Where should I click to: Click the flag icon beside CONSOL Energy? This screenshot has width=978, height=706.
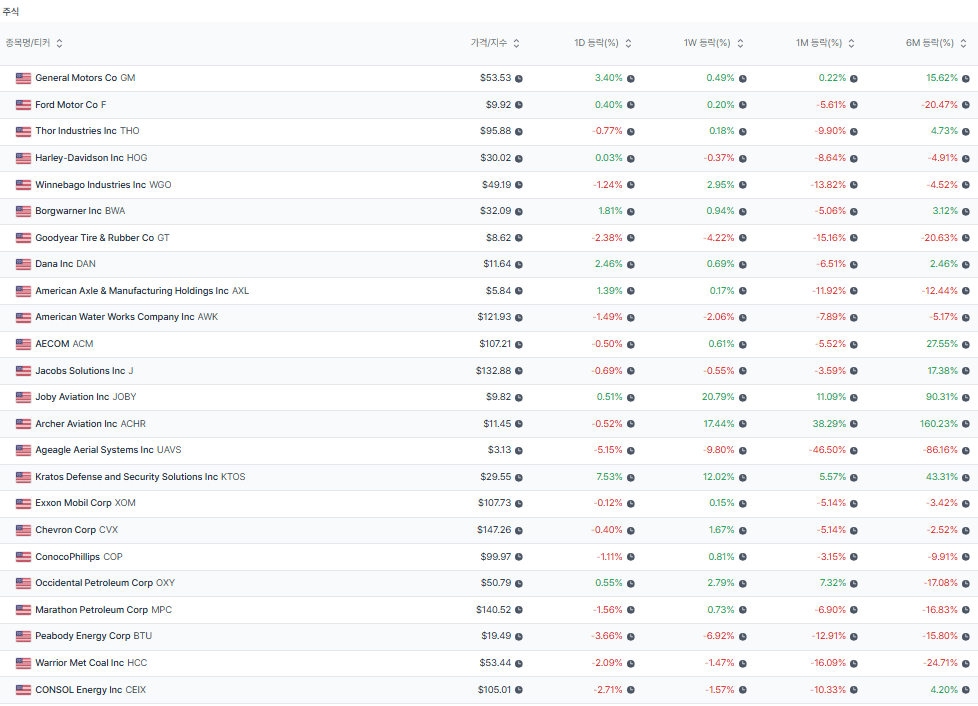coord(23,690)
